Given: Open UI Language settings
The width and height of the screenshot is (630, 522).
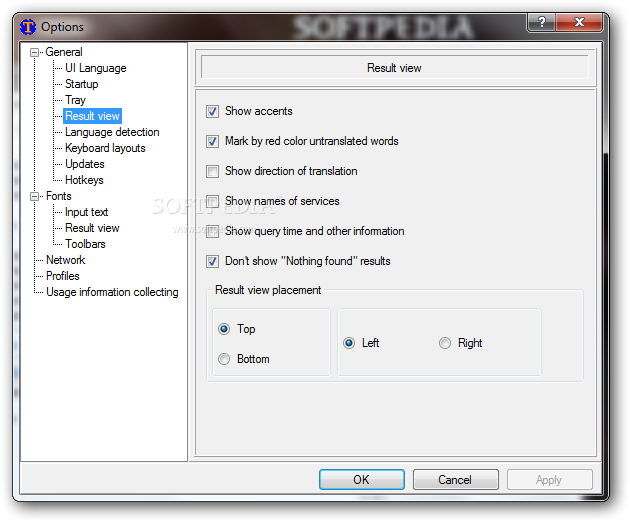Looking at the screenshot, I should pos(96,68).
